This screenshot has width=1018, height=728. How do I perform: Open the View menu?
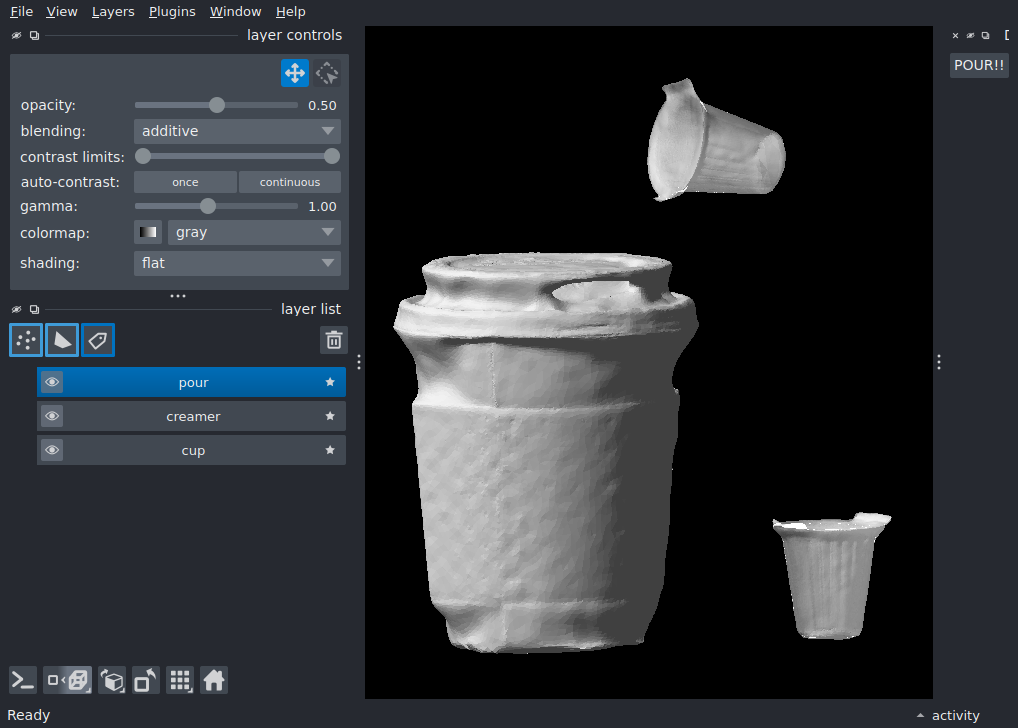62,12
